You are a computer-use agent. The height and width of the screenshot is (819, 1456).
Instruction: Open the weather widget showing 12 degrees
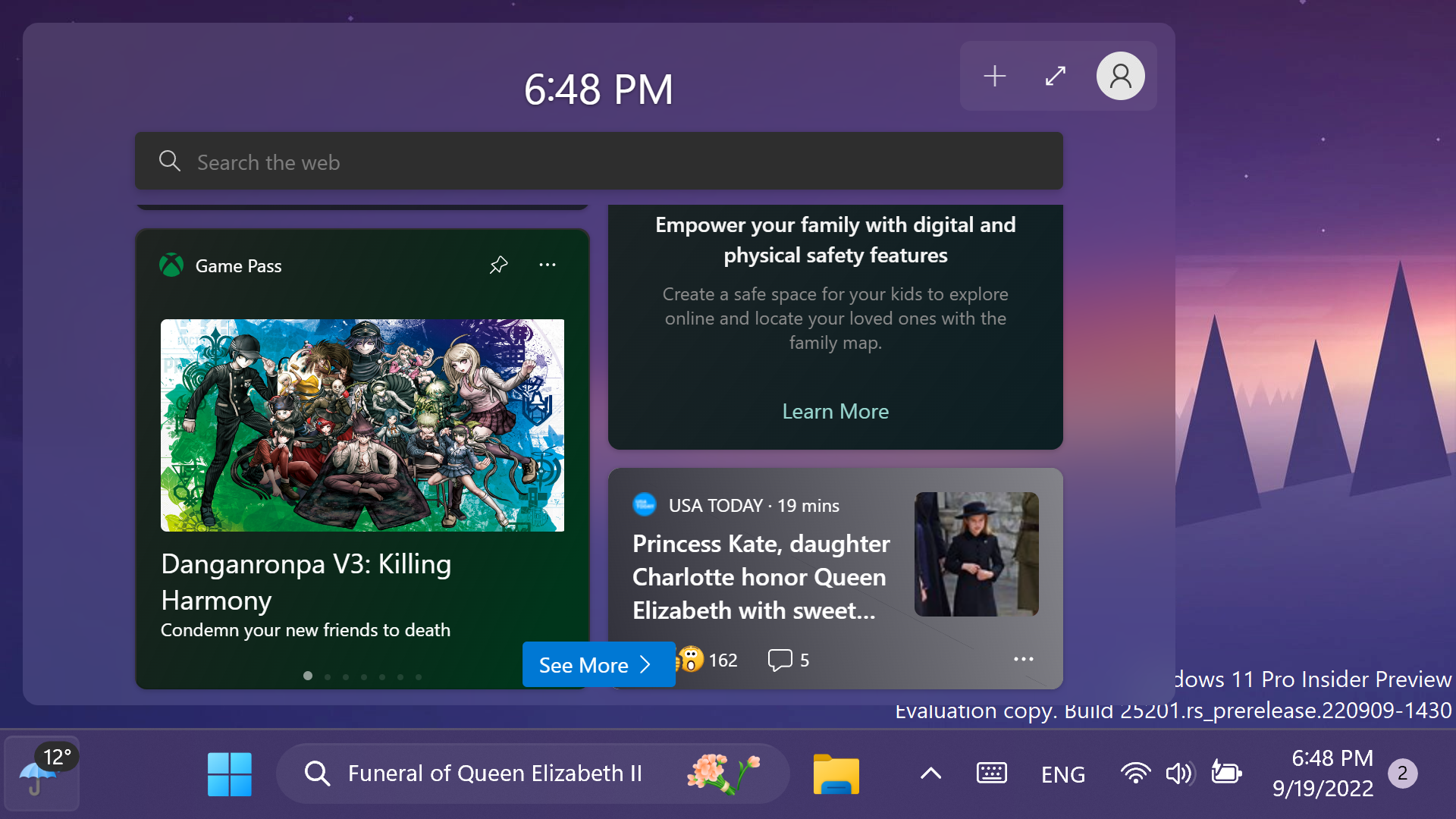click(41, 773)
